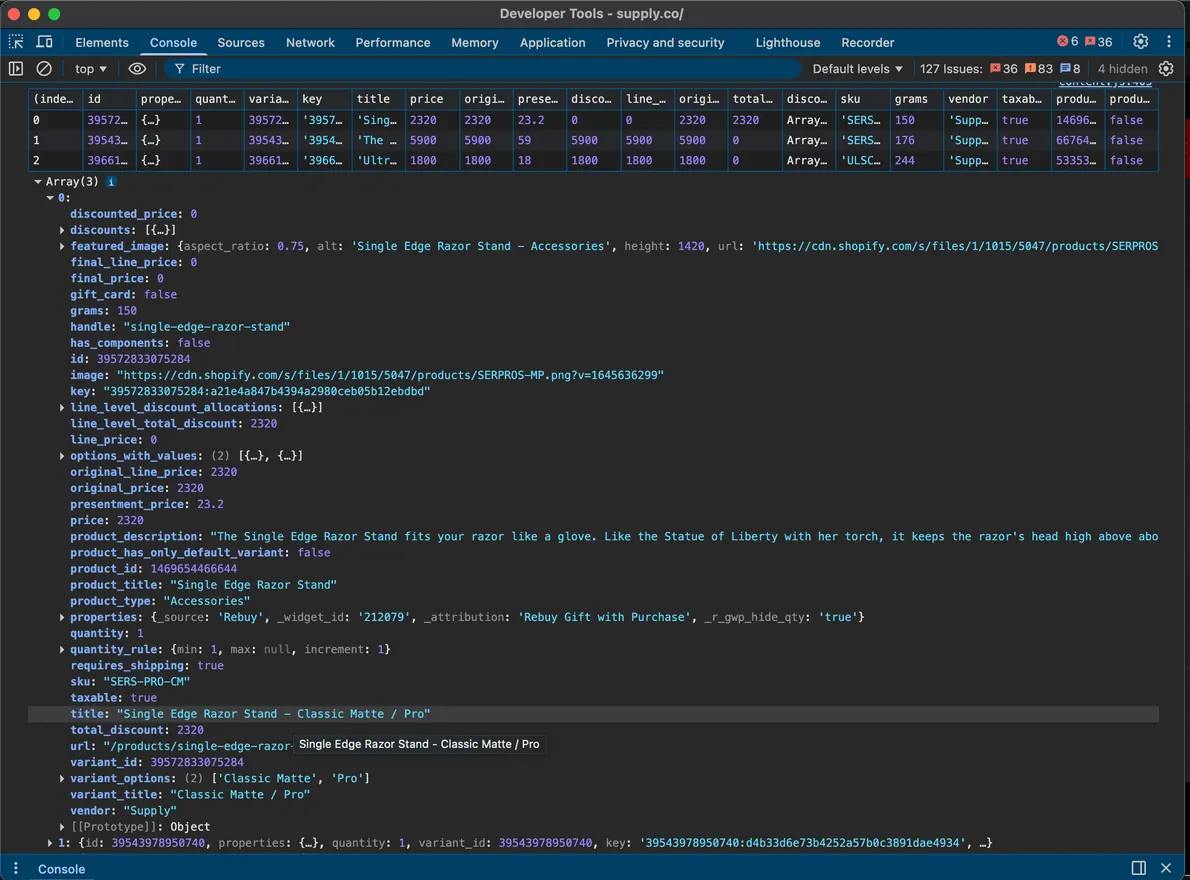Open the Network tab
The width and height of the screenshot is (1190, 880).
tap(310, 42)
